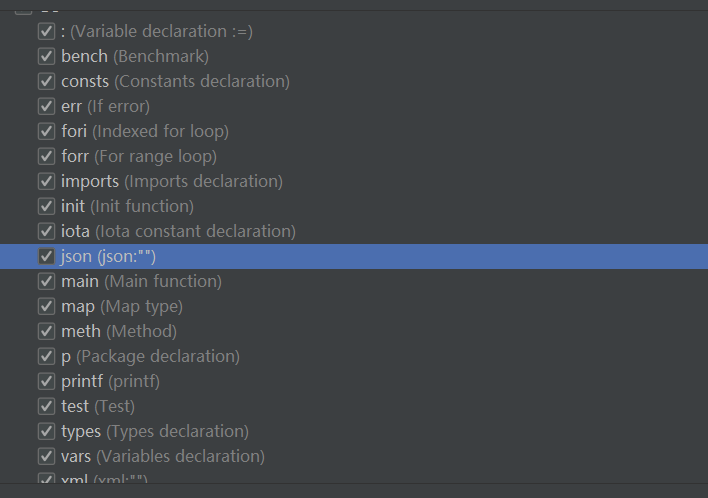Disable the err If error template checkbox
The width and height of the screenshot is (708, 498).
[x=46, y=107]
